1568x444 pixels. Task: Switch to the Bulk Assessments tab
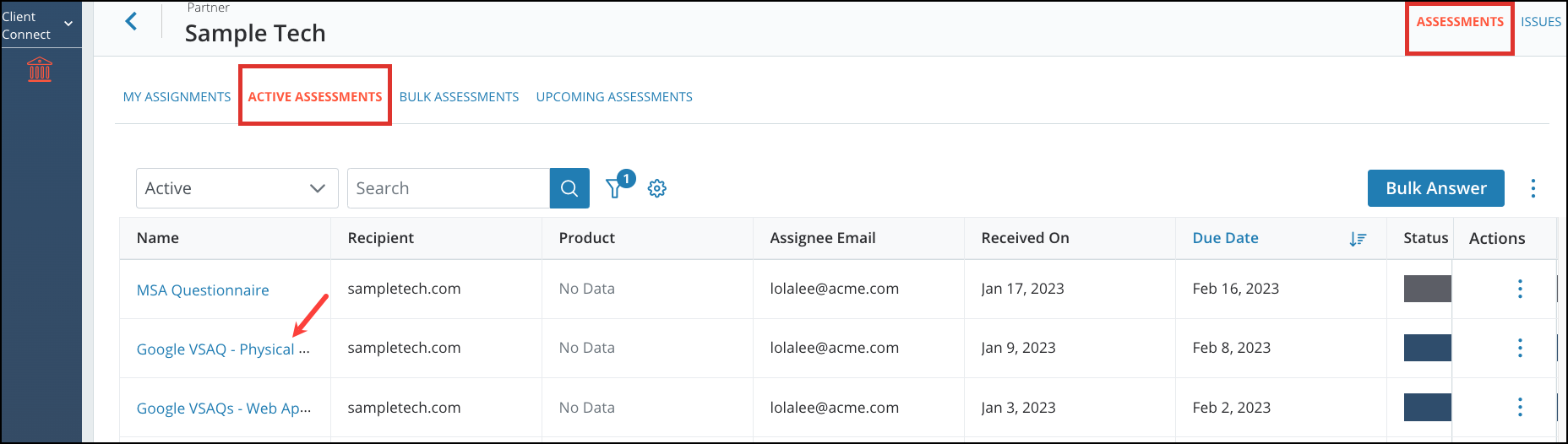click(459, 97)
